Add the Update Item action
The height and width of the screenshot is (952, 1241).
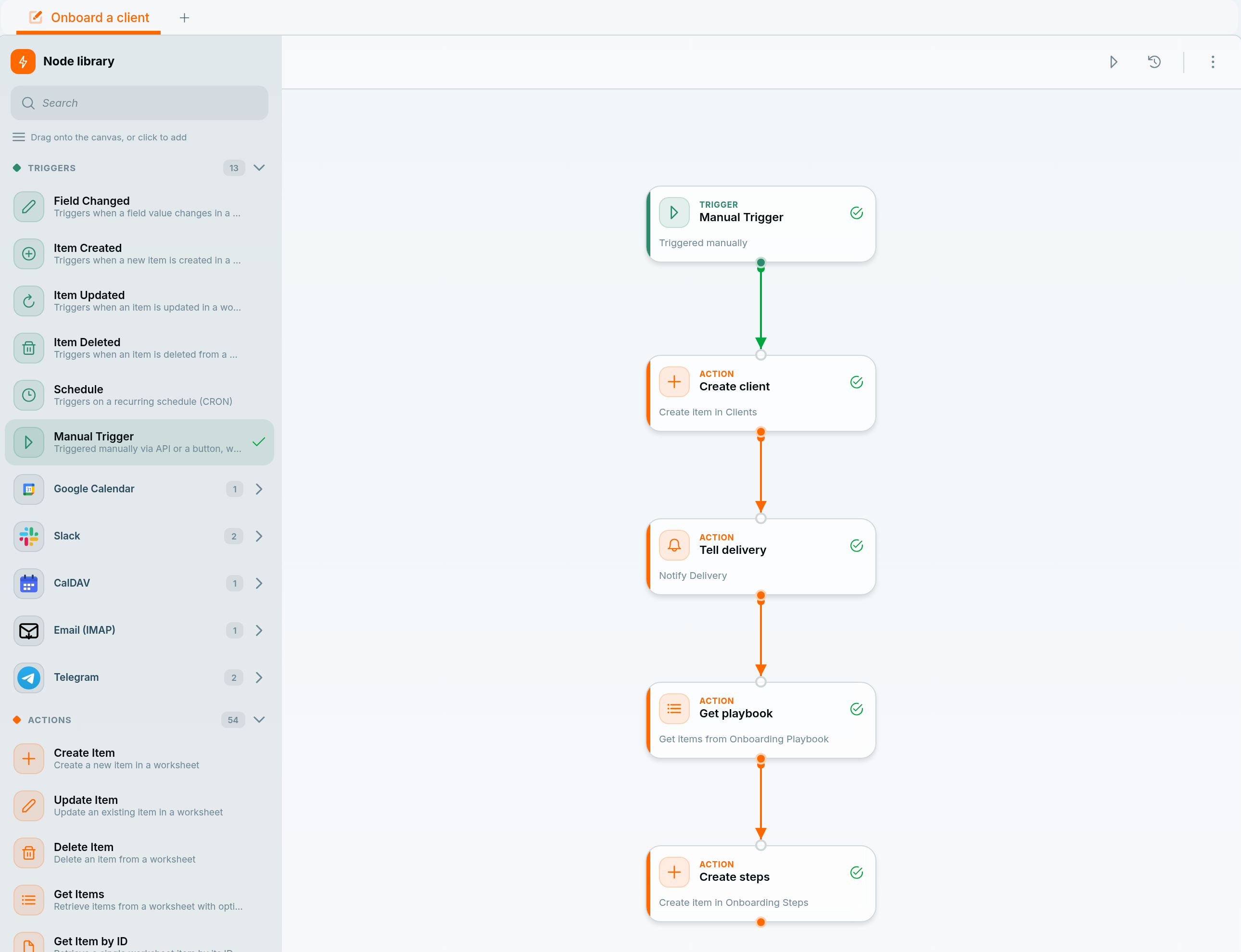[139, 806]
